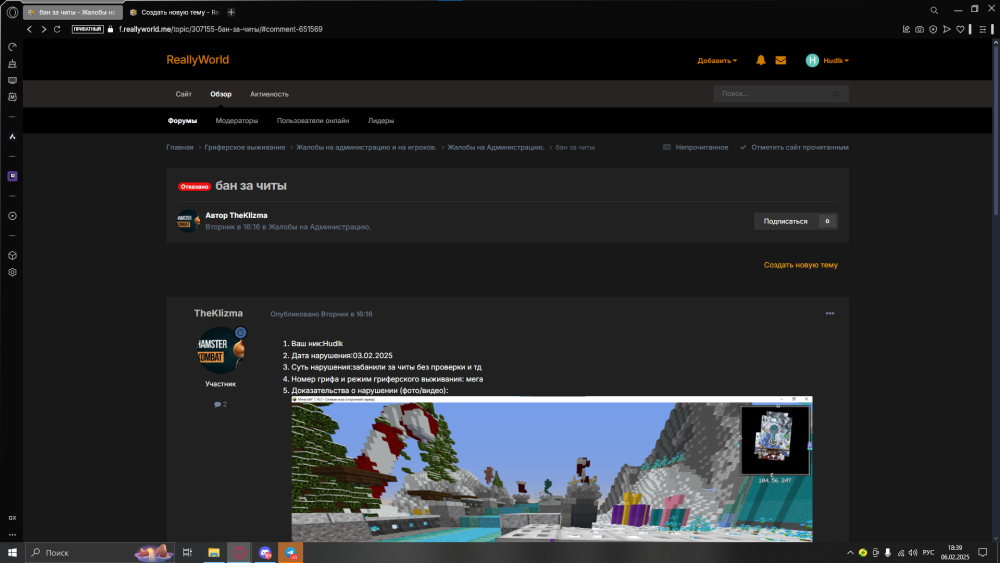Click the padlock site security icon
Screen dimensions: 1000x563
click(110, 29)
